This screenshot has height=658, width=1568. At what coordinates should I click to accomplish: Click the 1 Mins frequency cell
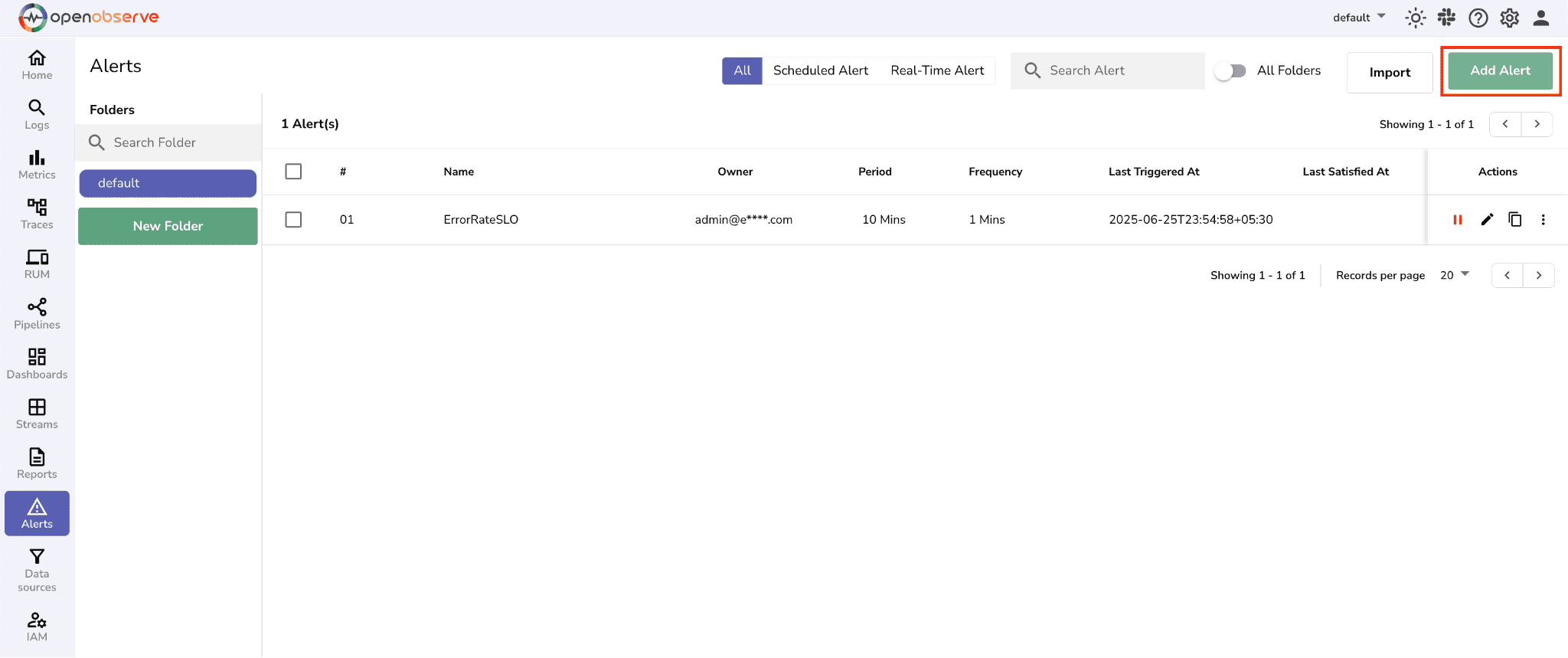coord(987,220)
